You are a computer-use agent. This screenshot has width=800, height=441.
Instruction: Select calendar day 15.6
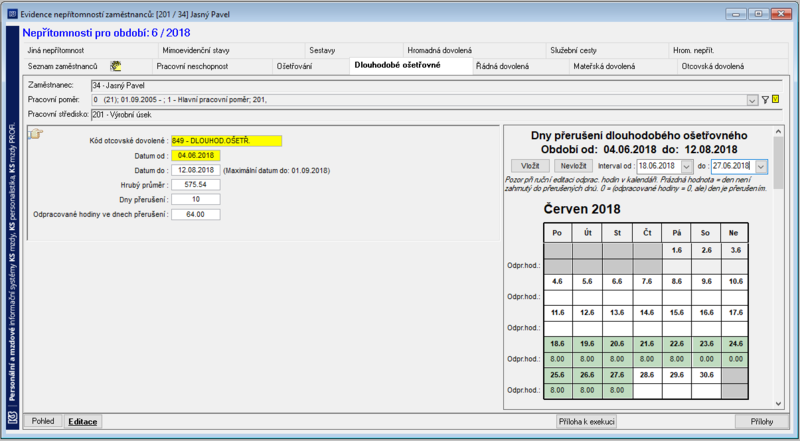[x=677, y=313]
